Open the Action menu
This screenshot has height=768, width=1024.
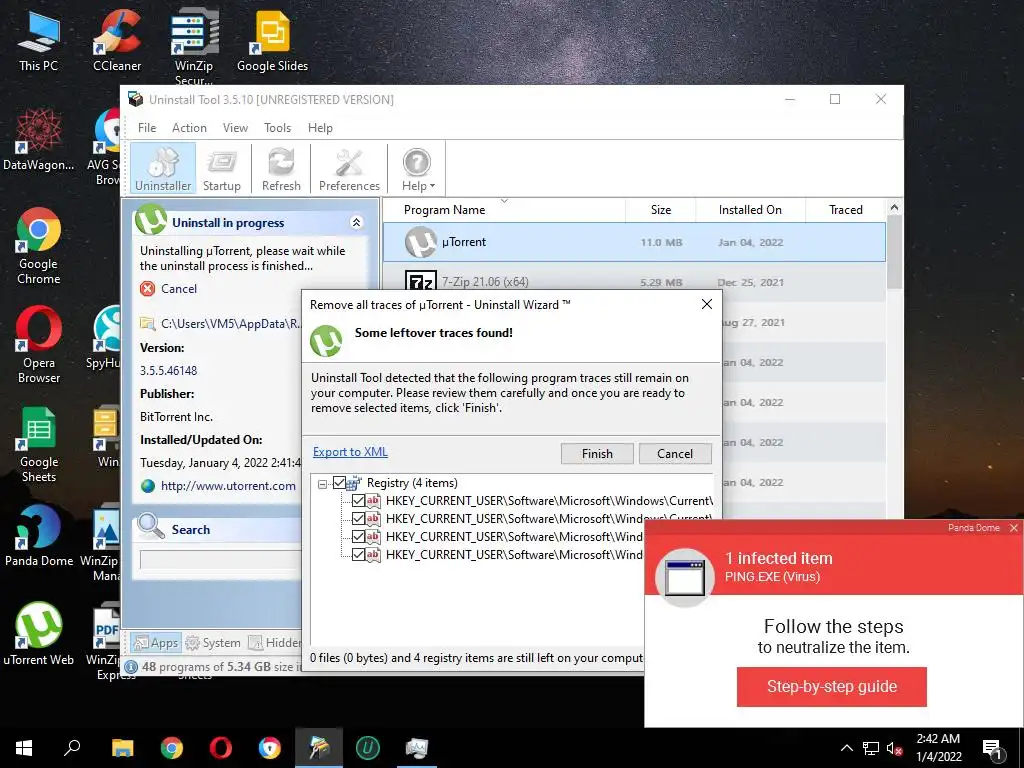(x=189, y=128)
